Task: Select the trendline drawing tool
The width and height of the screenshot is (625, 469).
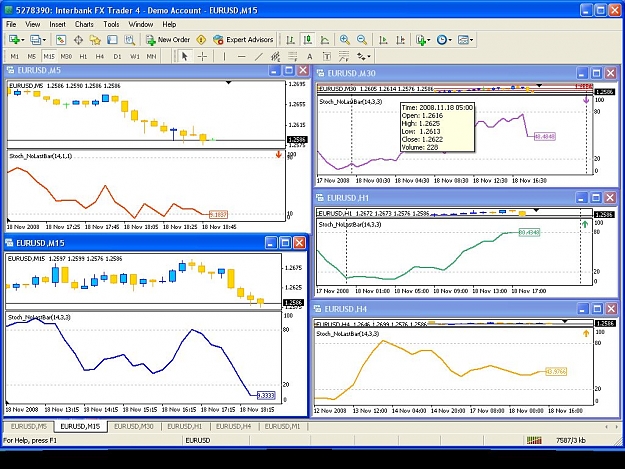Action: (x=258, y=57)
